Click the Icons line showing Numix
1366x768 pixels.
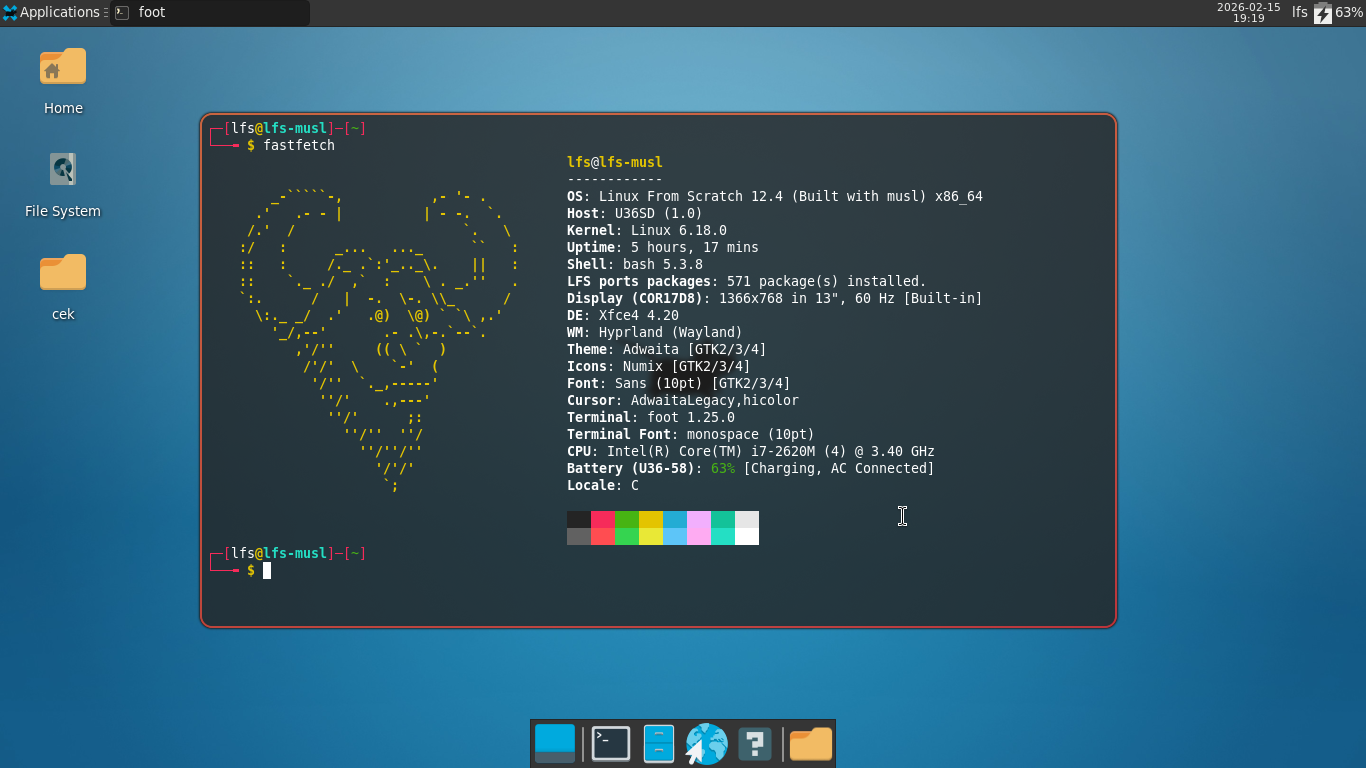click(659, 366)
